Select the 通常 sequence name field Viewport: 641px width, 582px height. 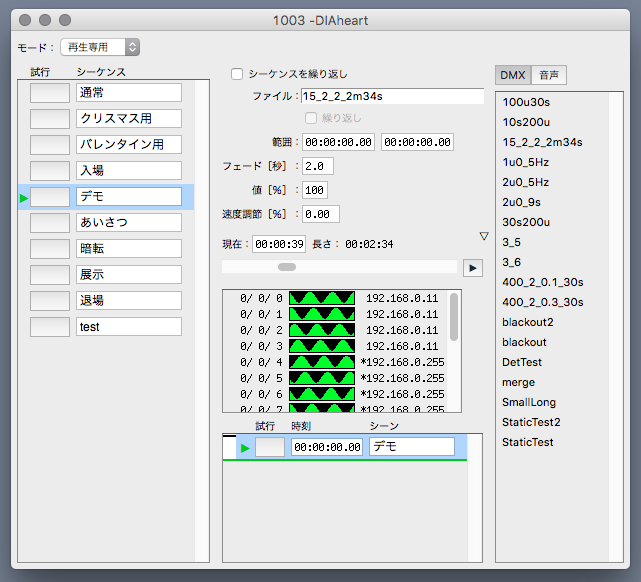point(129,93)
